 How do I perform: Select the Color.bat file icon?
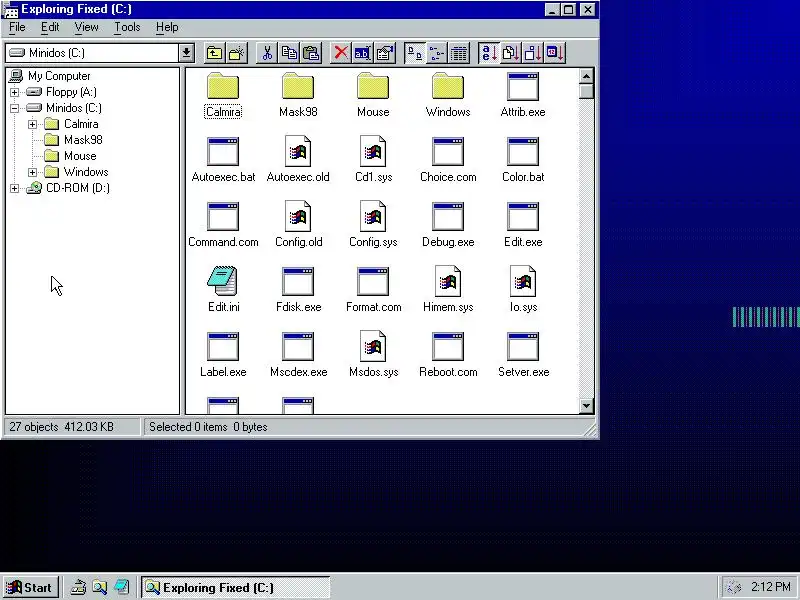523,152
